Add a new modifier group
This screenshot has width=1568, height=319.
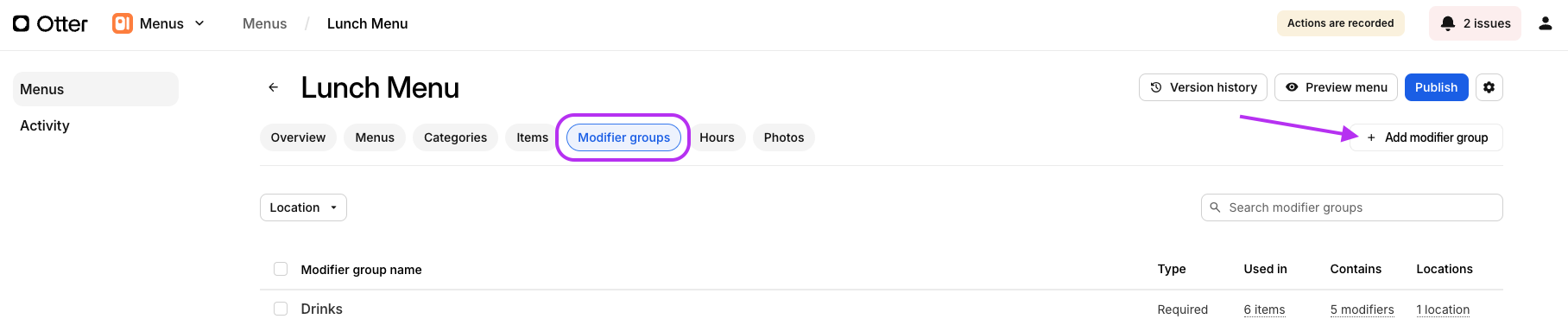tap(1427, 137)
